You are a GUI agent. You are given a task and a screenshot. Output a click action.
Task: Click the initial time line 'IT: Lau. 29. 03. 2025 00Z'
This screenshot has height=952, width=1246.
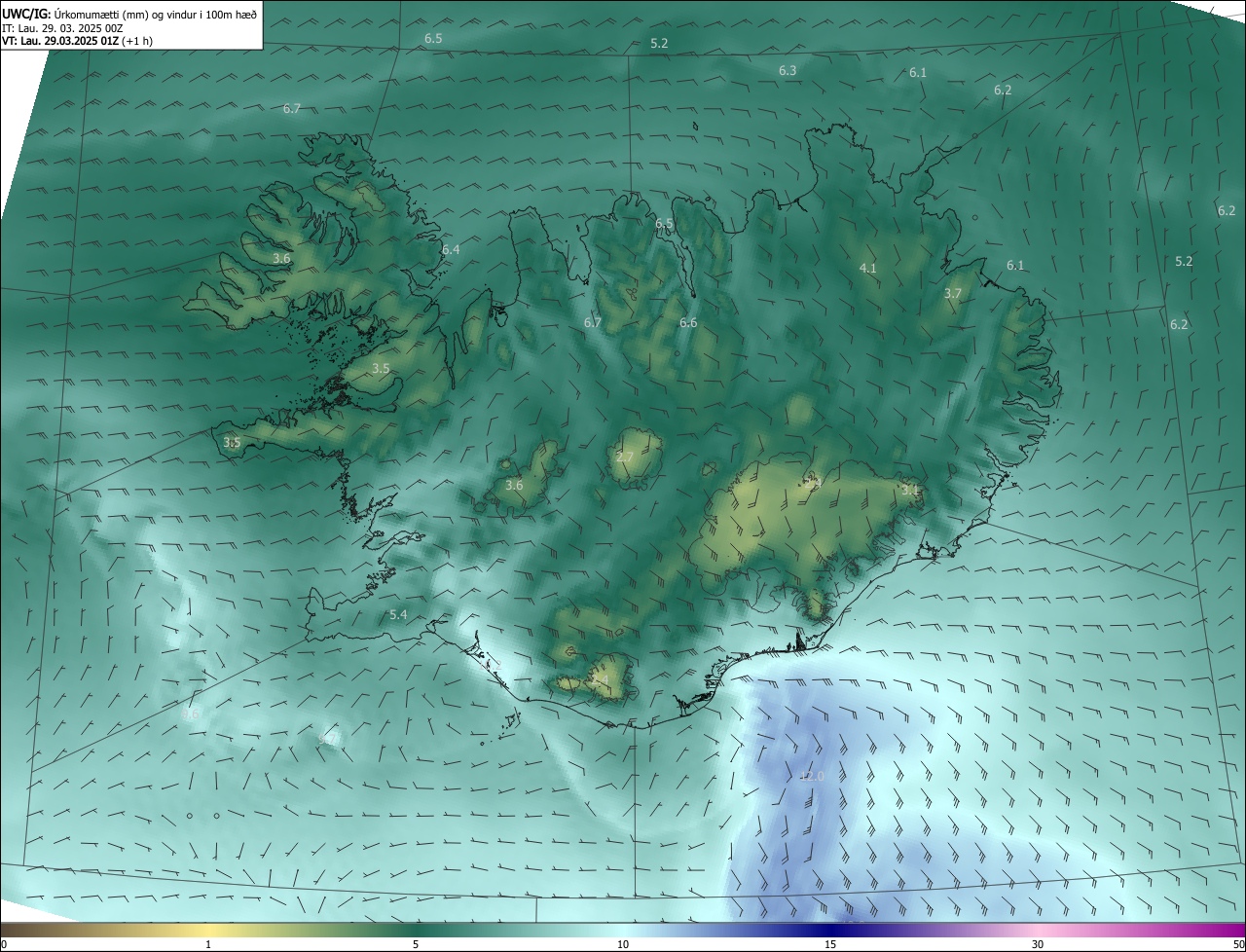click(62, 28)
